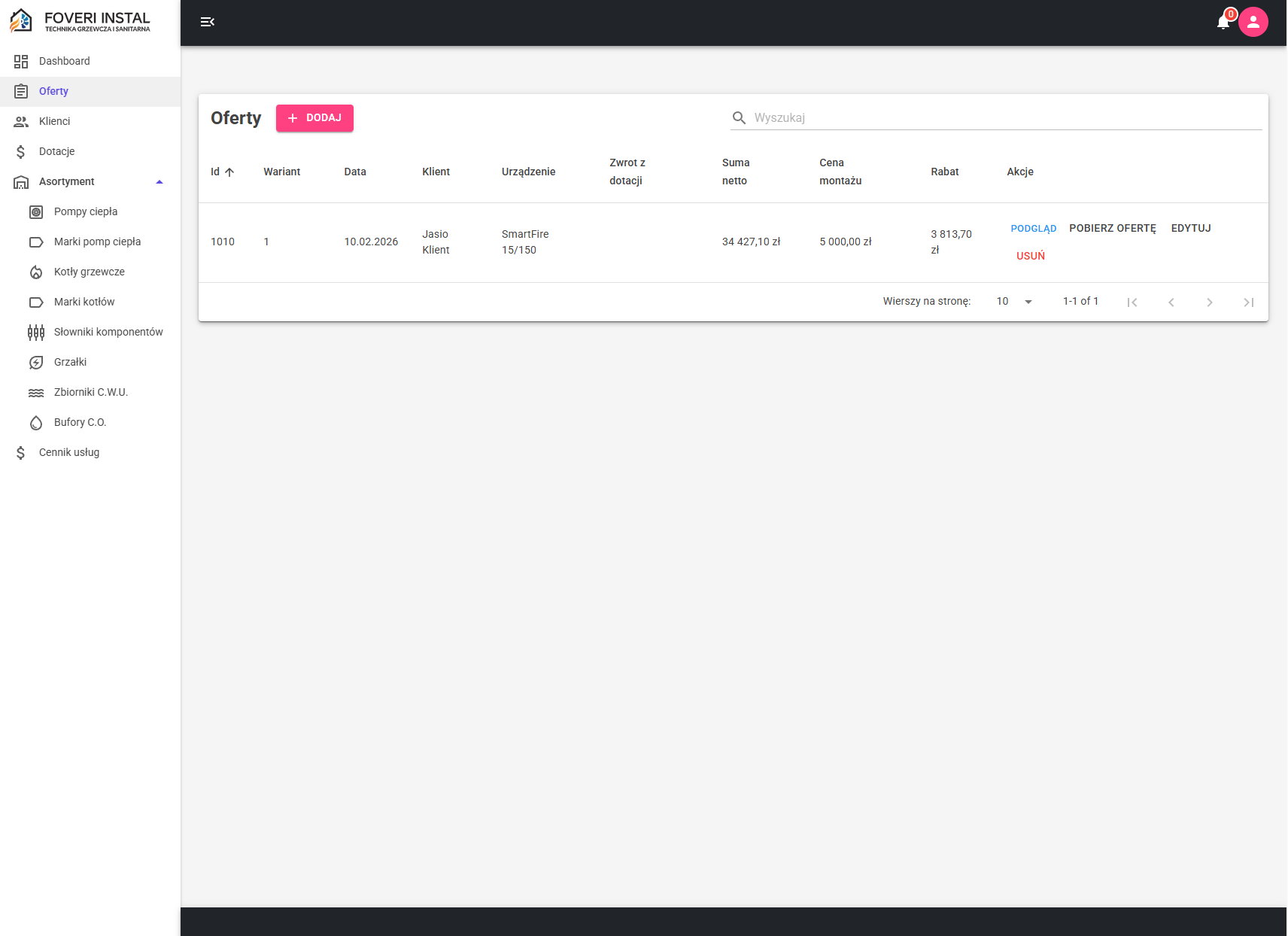Open Marki pomp ciepła menu item
The image size is (1288, 936).
click(x=90, y=242)
